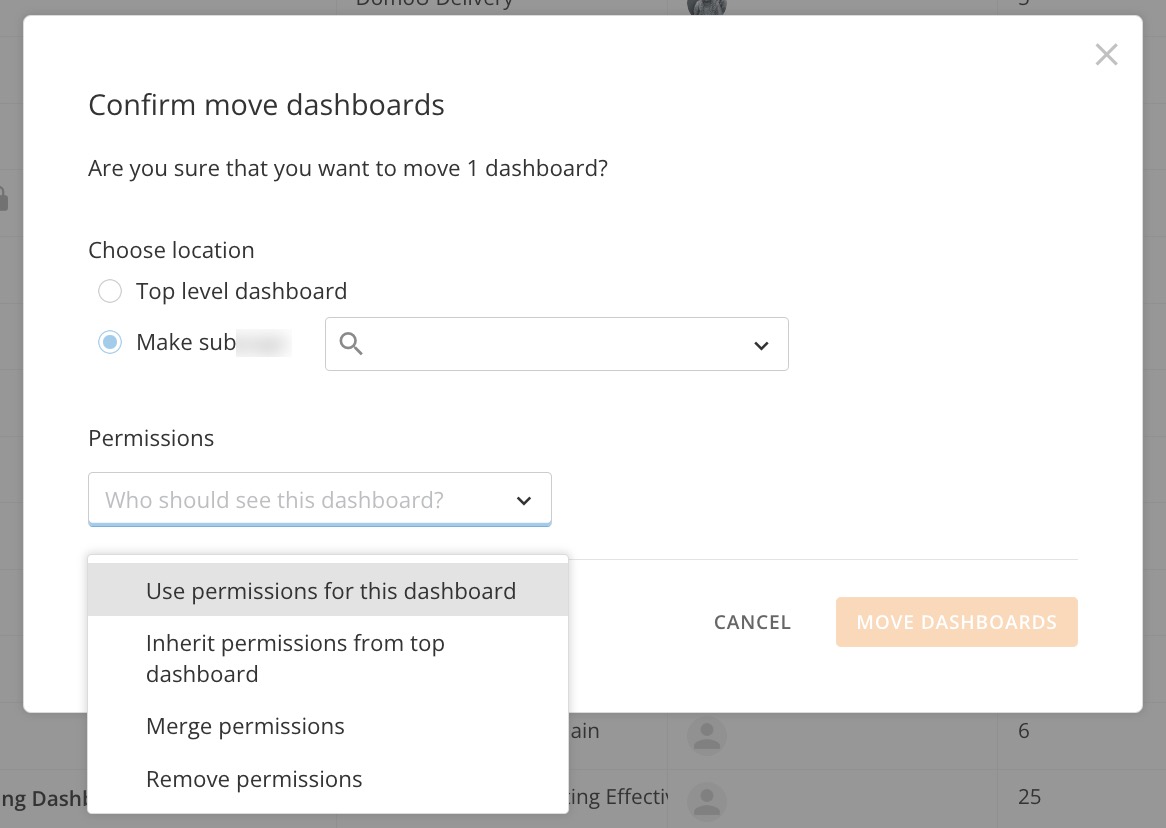Screen dimensions: 1166x828
Task: Select the Make sub-dashboard radio button
Action: (x=110, y=342)
